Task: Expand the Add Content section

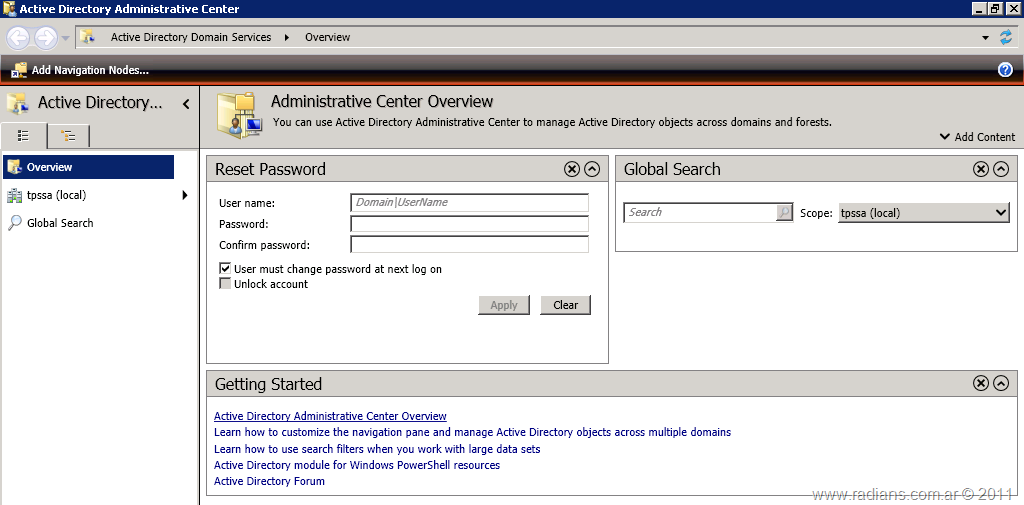Action: pyautogui.click(x=977, y=137)
